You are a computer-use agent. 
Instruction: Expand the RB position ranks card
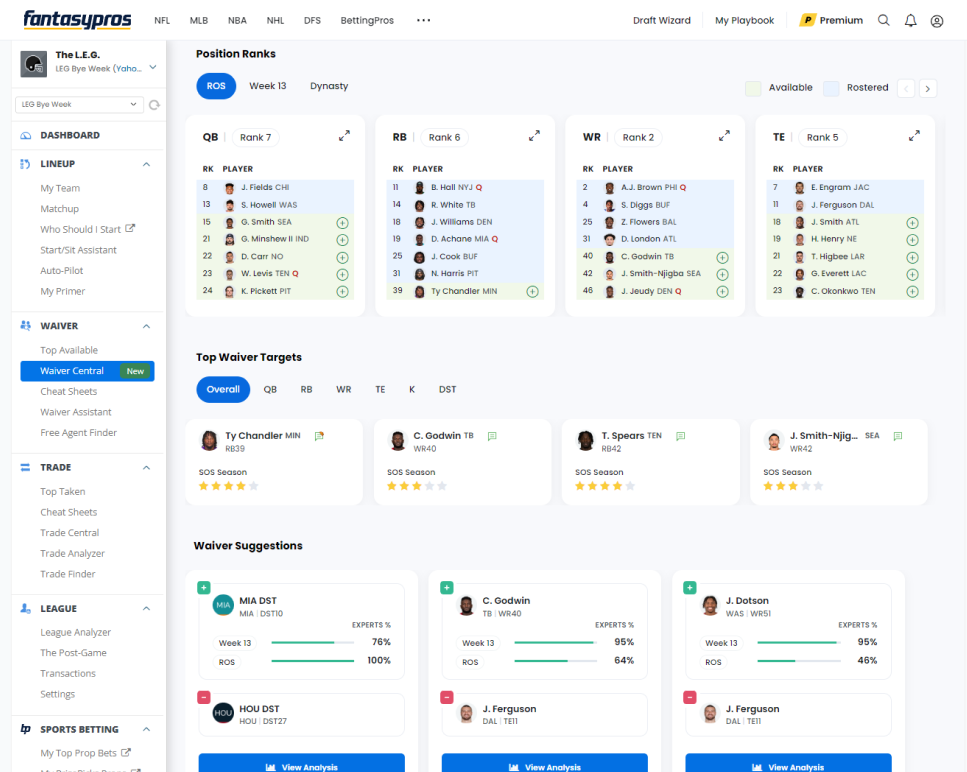point(534,136)
